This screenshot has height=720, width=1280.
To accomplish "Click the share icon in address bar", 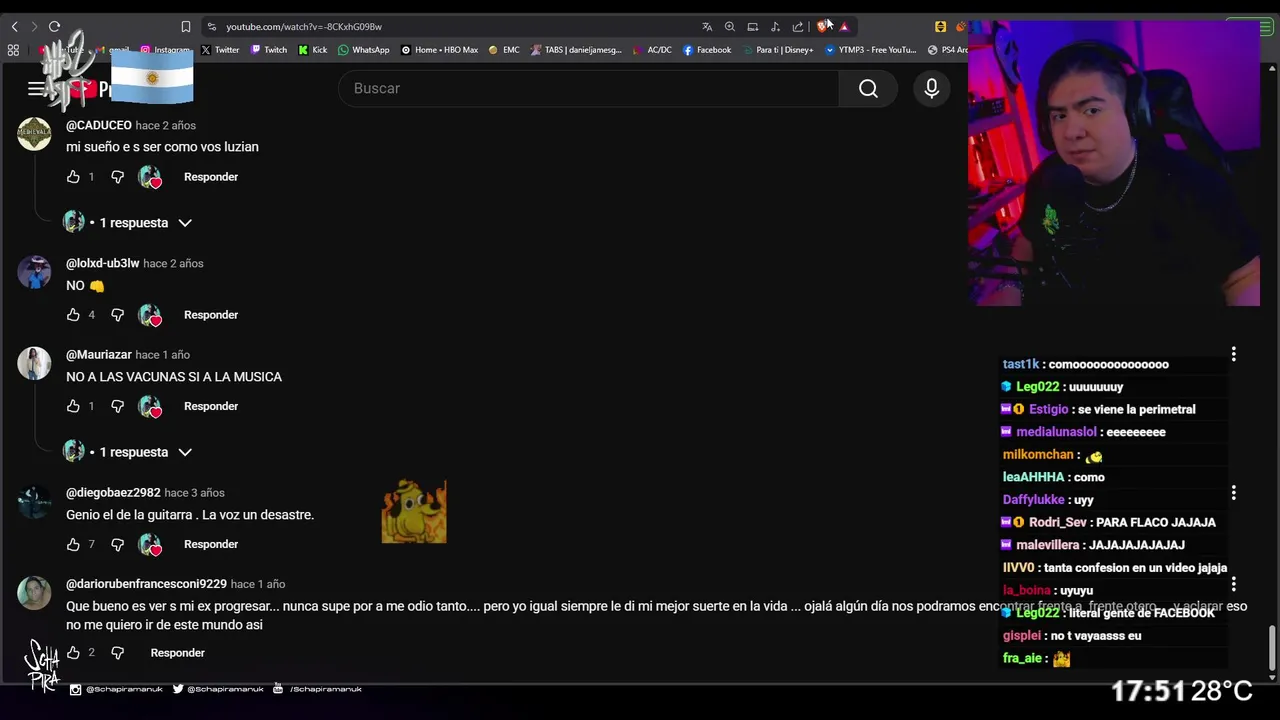I will click(x=797, y=27).
